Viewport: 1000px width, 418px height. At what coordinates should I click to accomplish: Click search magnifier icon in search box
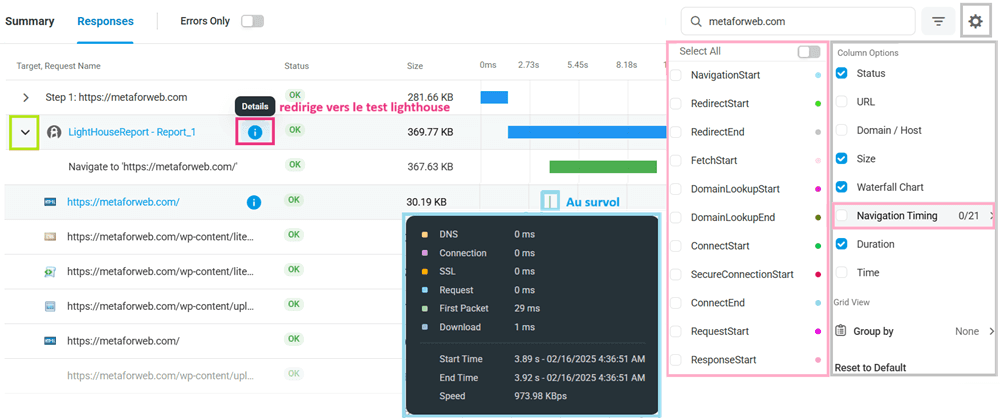coord(696,22)
